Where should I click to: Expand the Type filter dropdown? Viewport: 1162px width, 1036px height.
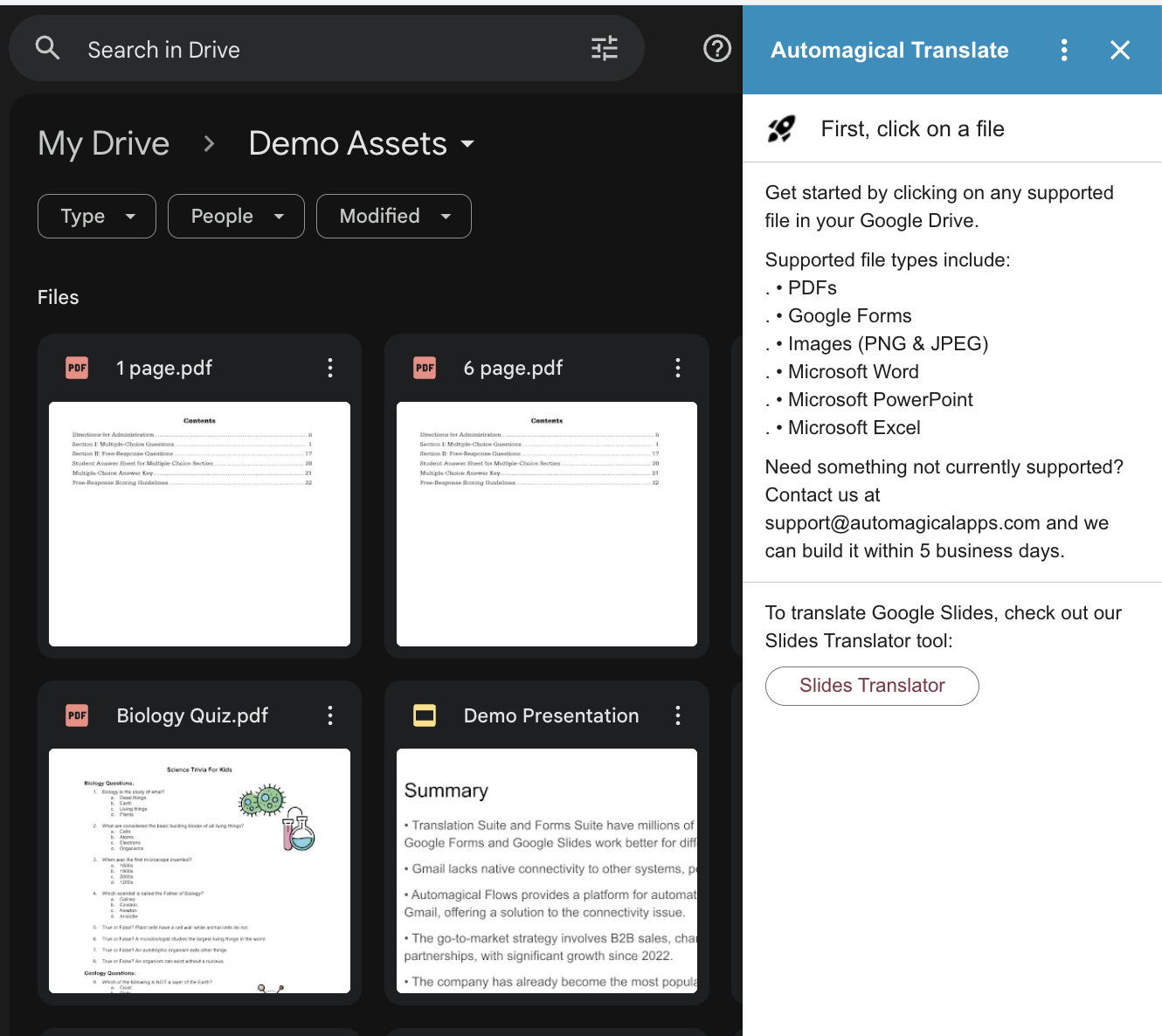[x=97, y=216]
